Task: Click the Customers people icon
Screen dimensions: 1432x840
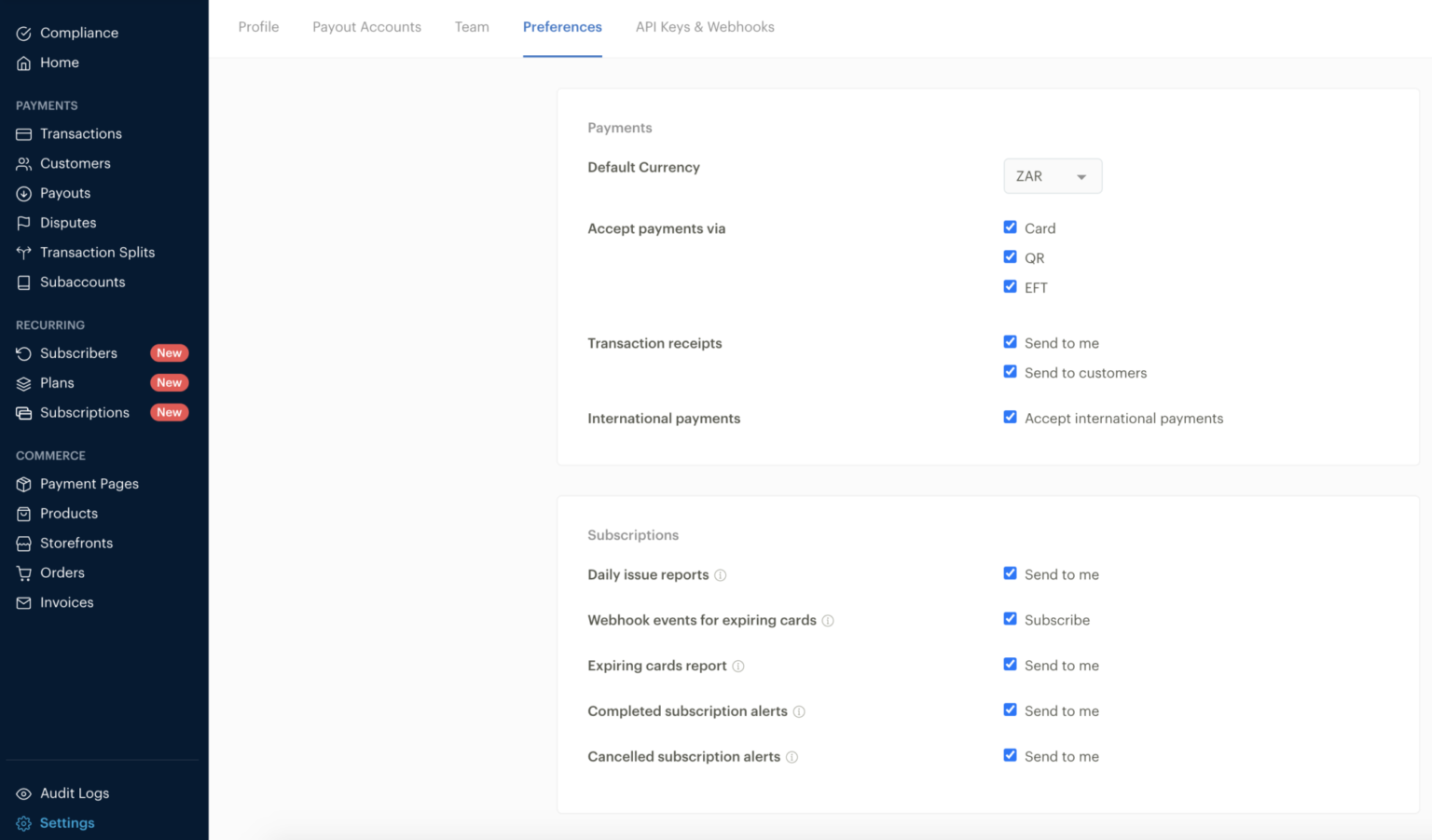Action: coord(24,164)
